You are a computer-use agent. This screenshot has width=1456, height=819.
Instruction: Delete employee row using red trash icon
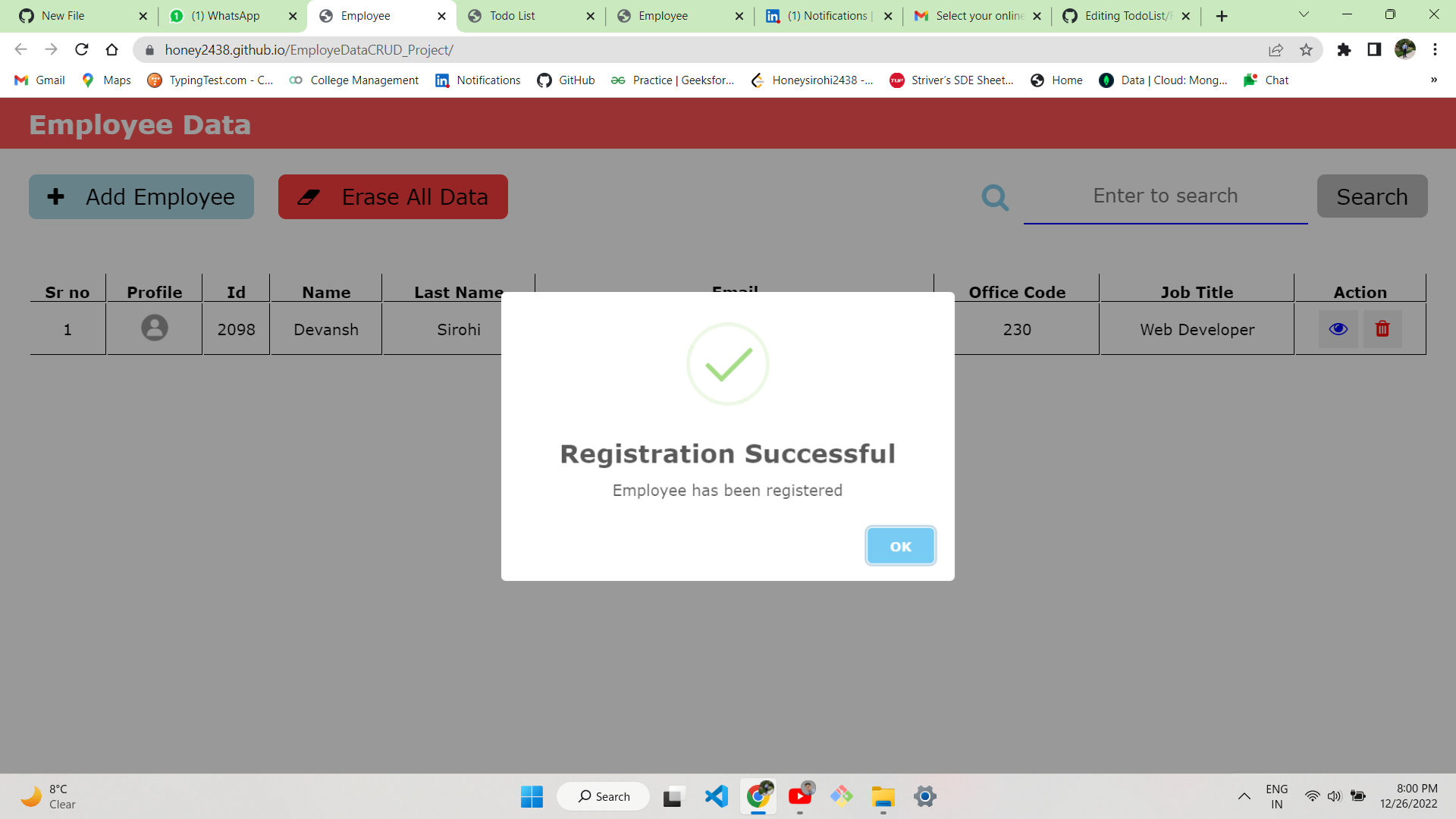[x=1382, y=329]
